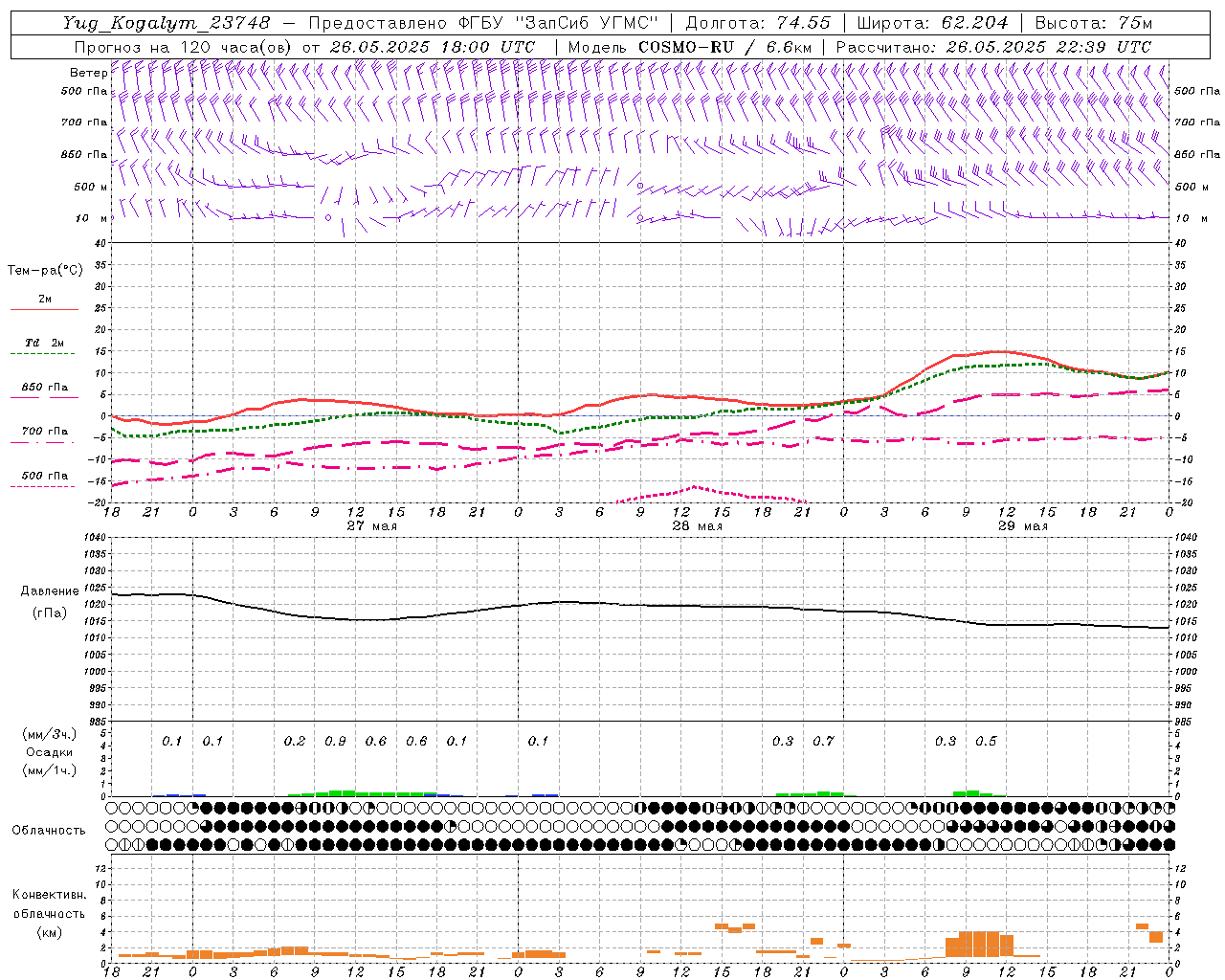Click the 500 гПа temperature legend entry
The width and height of the screenshot is (1225, 980).
click(x=45, y=476)
